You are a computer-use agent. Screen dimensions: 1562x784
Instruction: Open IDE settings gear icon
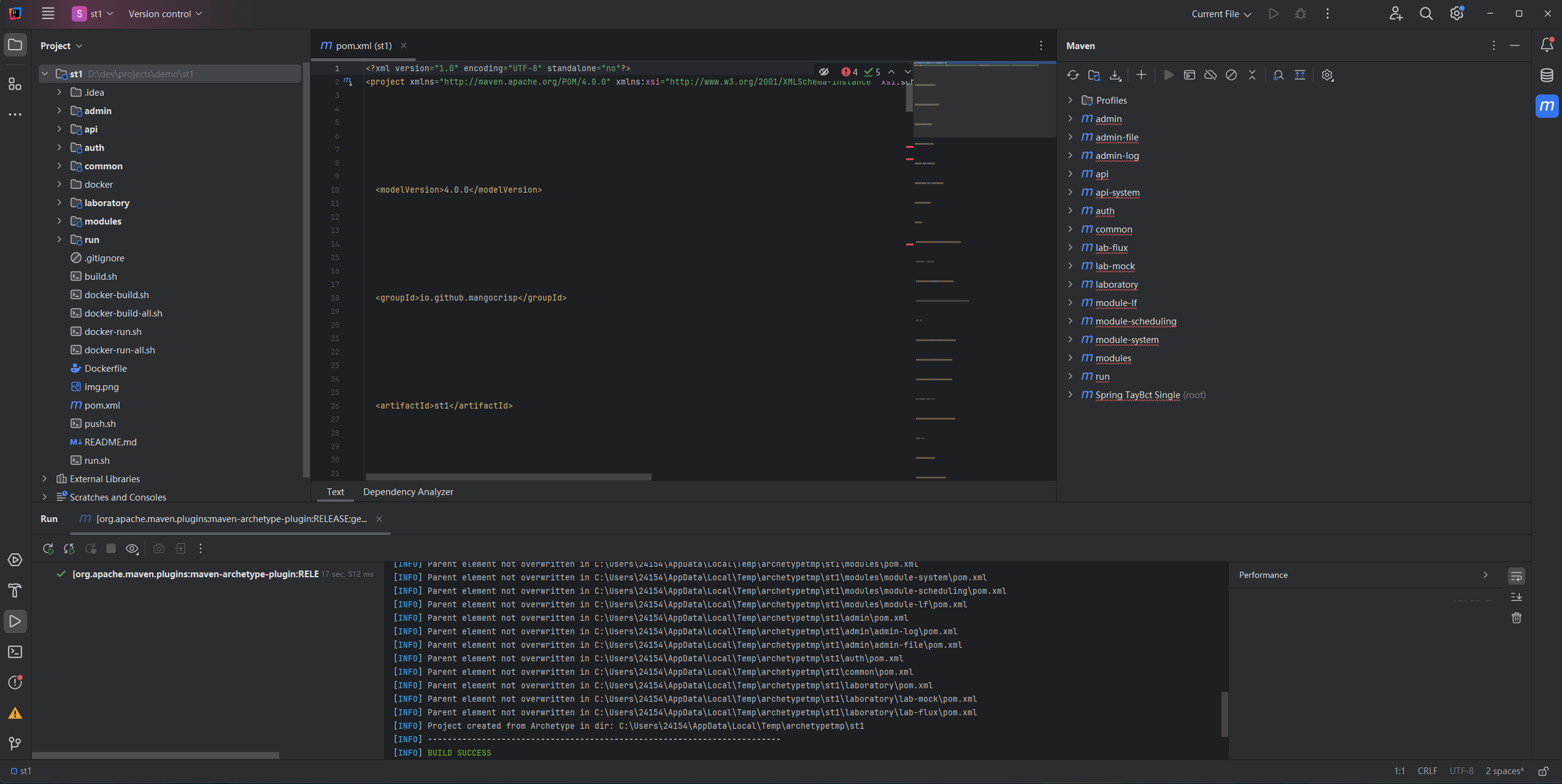point(1456,13)
